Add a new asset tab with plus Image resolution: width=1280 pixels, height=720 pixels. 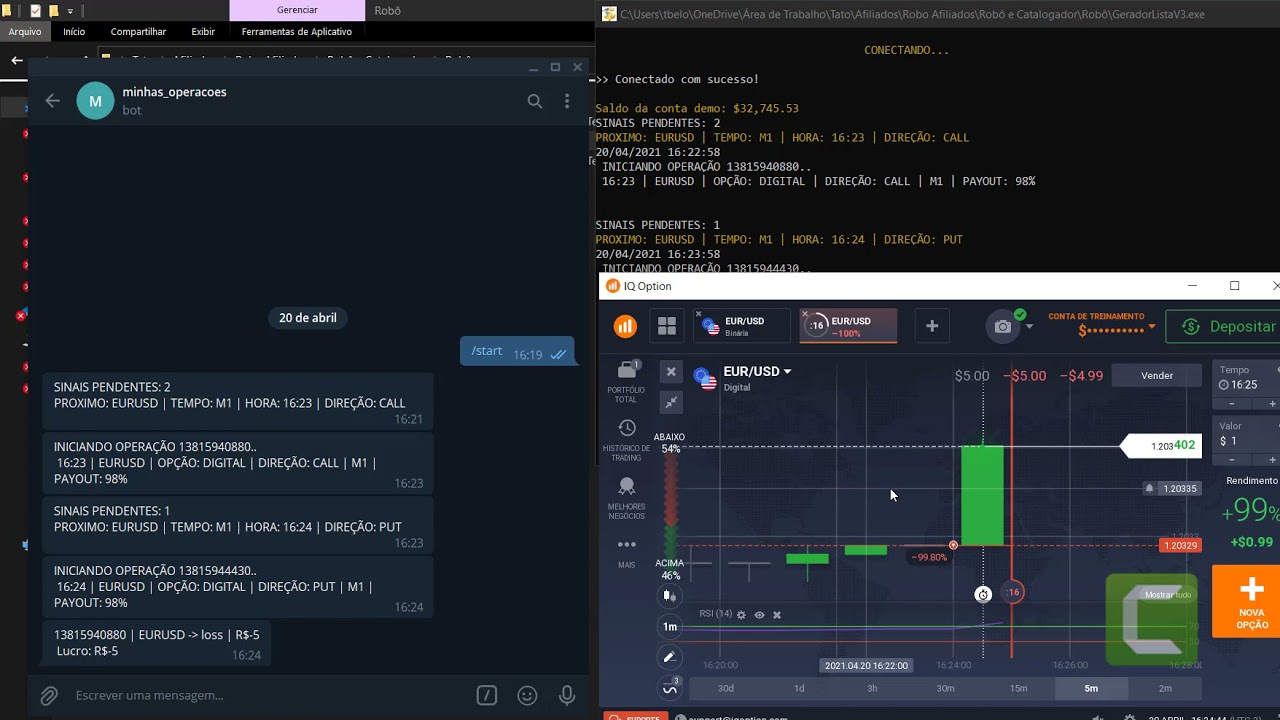coord(932,326)
